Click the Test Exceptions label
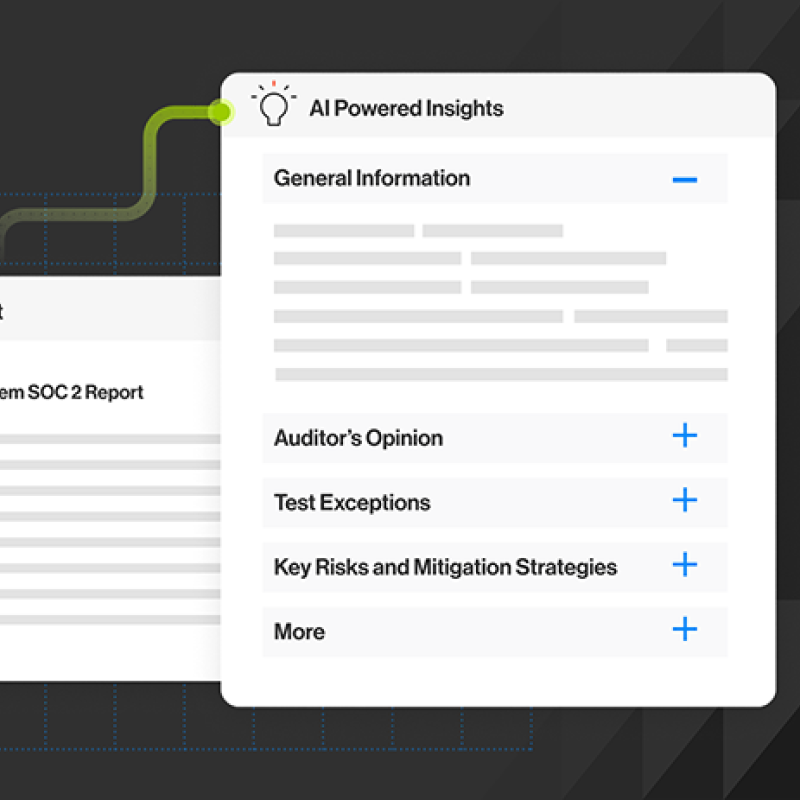Screen dimensions: 800x800 coord(352,503)
